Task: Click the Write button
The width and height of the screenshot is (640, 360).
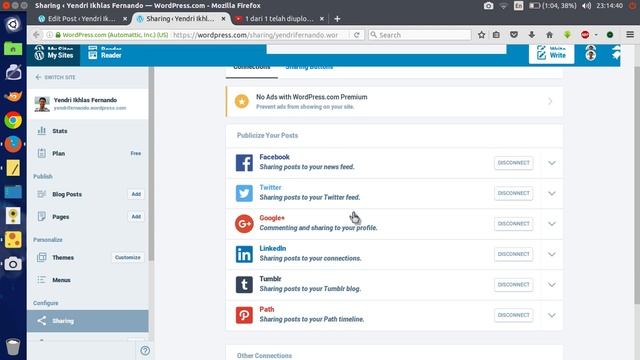Action: [x=551, y=54]
